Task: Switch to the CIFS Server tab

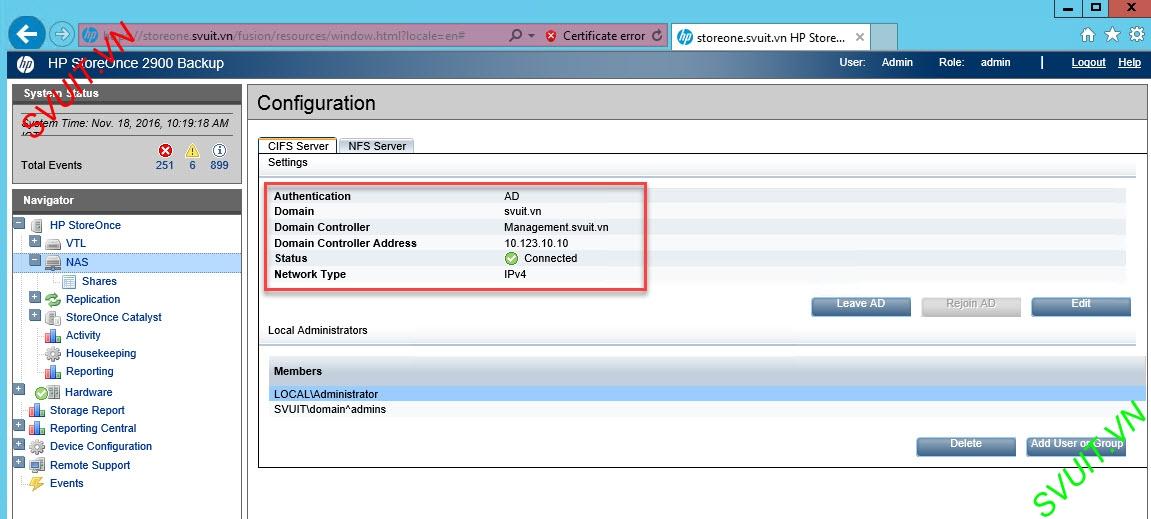Action: tap(297, 145)
